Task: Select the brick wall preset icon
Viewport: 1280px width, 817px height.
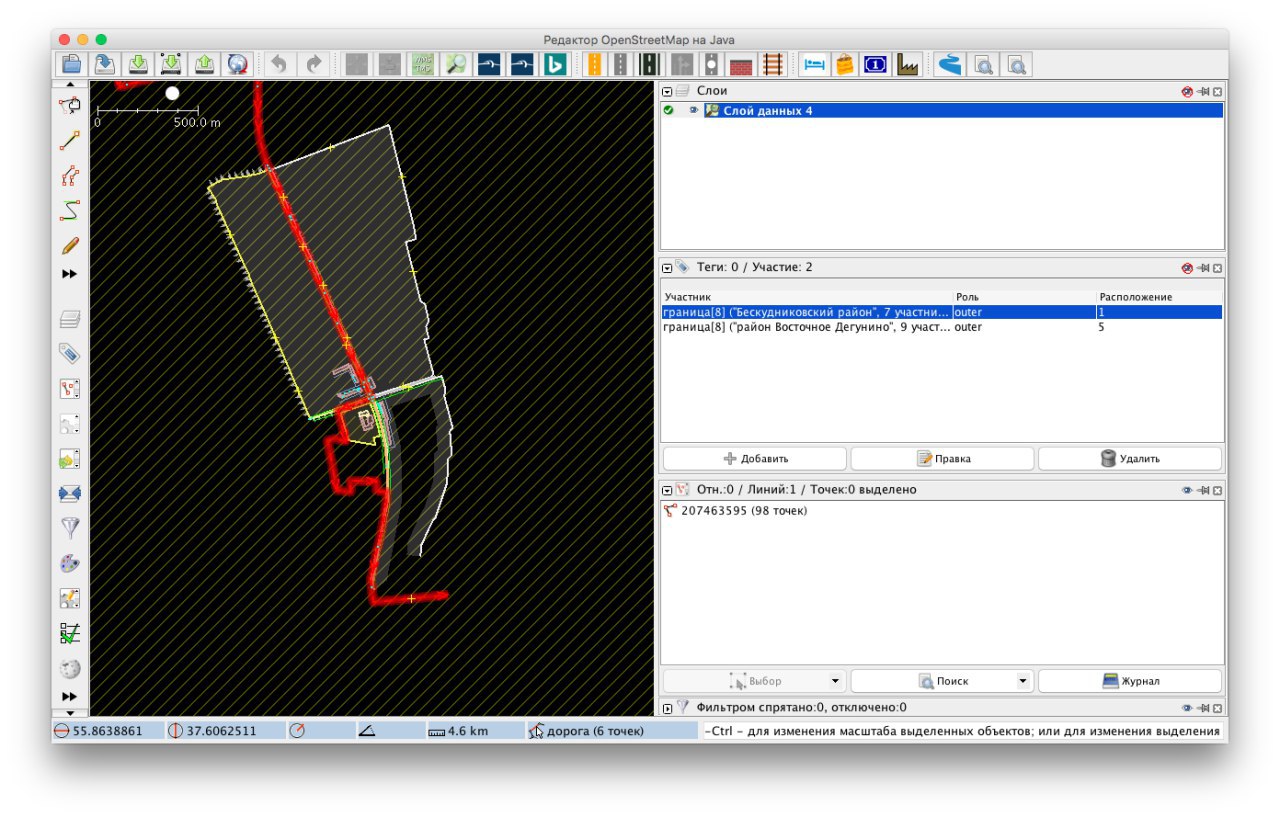Action: [740, 65]
